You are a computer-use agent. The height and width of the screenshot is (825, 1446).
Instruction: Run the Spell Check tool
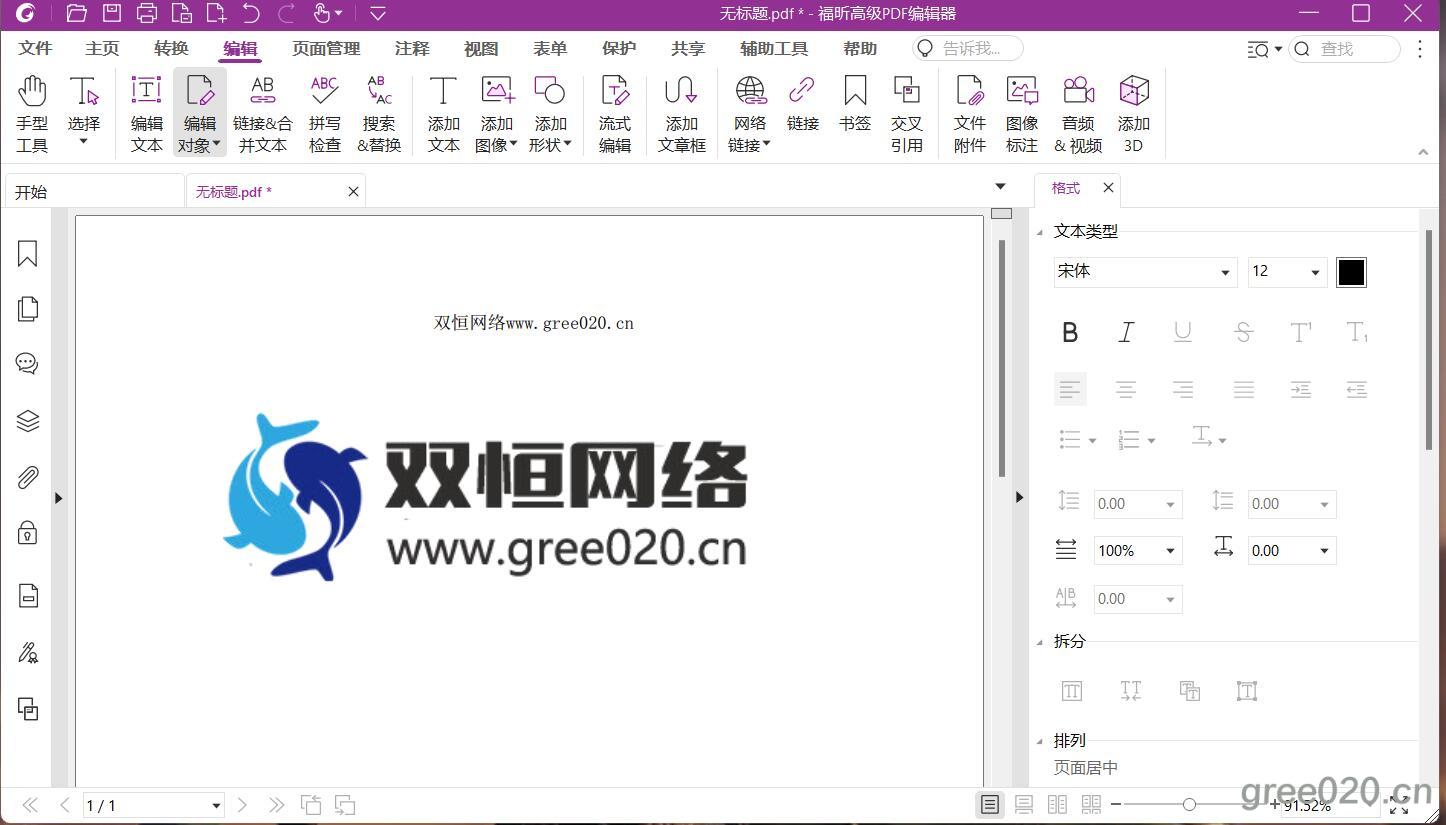[324, 113]
